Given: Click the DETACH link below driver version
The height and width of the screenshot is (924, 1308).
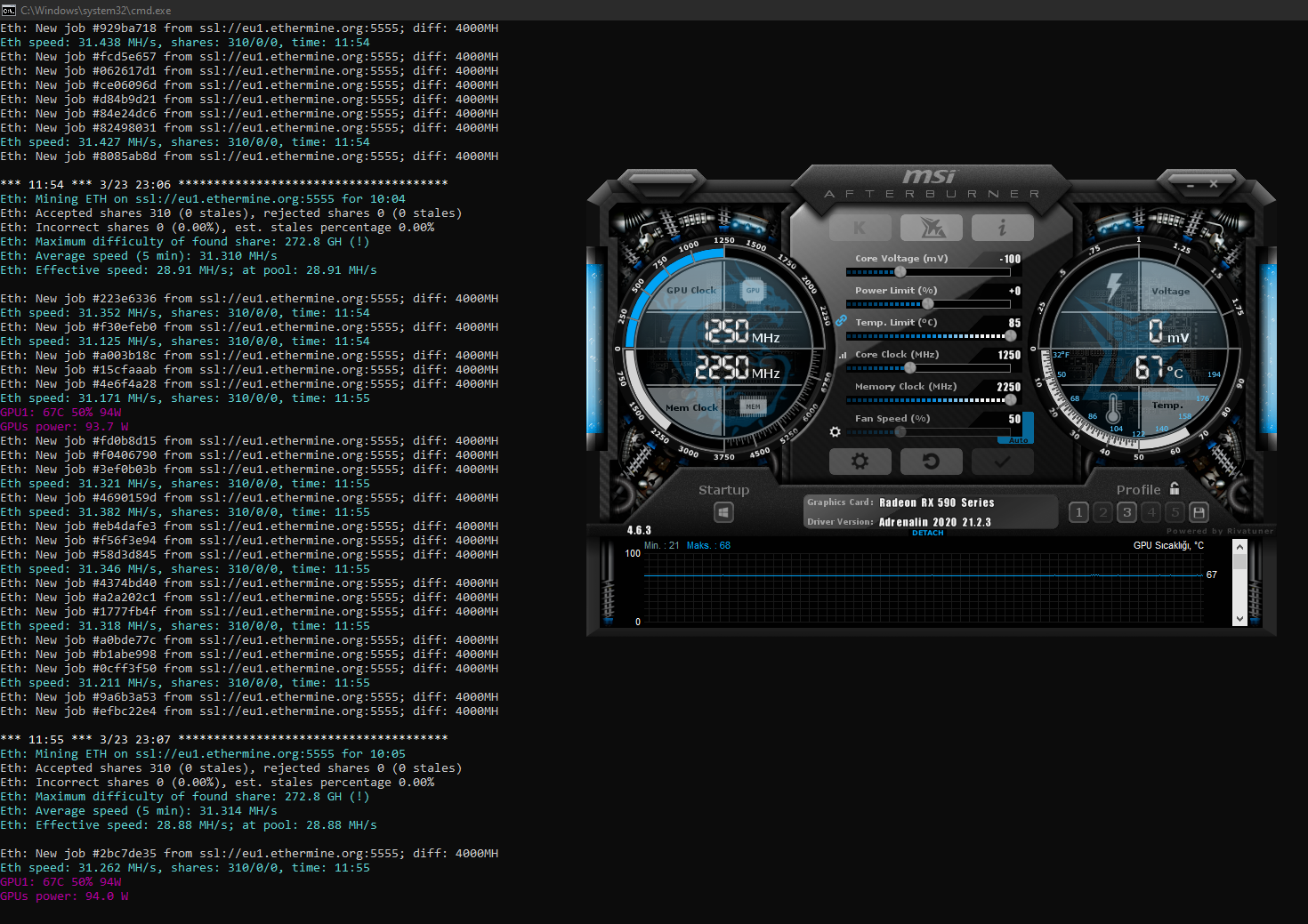Looking at the screenshot, I should (x=927, y=533).
